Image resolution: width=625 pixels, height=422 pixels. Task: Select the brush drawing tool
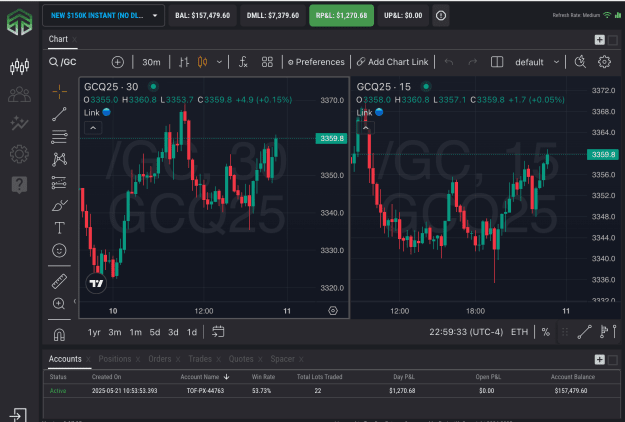point(59,205)
